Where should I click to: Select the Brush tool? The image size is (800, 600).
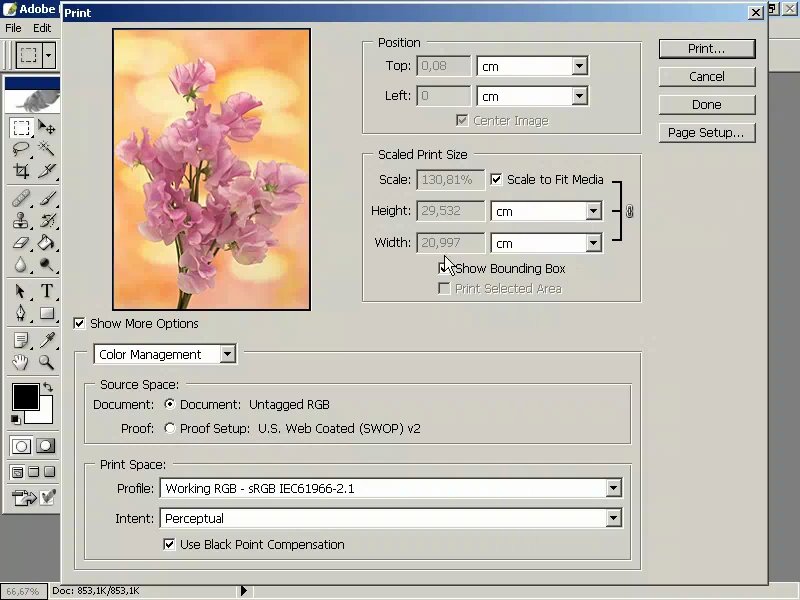pyautogui.click(x=46, y=198)
